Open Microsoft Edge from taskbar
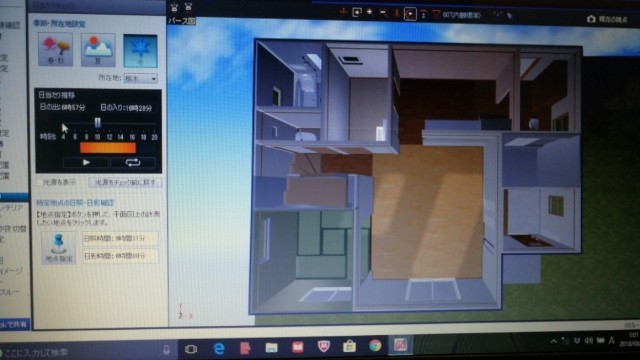This screenshot has width=640, height=360. (219, 348)
